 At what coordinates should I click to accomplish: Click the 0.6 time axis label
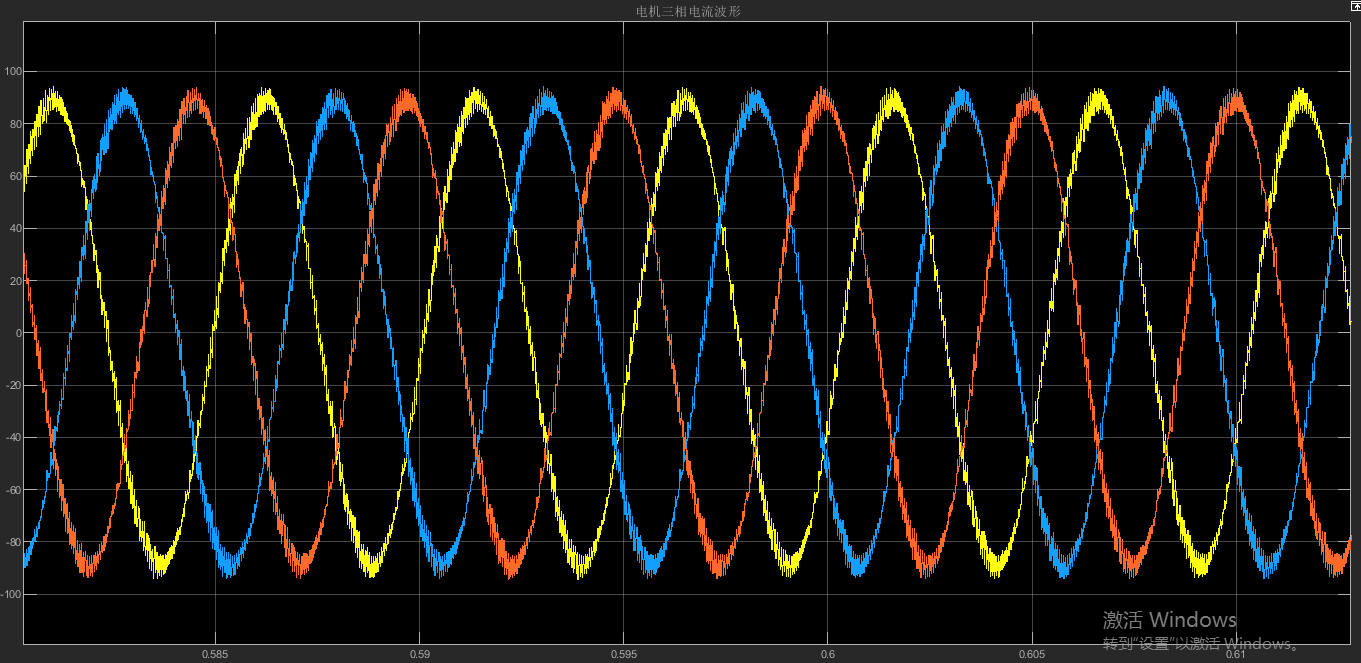click(826, 655)
